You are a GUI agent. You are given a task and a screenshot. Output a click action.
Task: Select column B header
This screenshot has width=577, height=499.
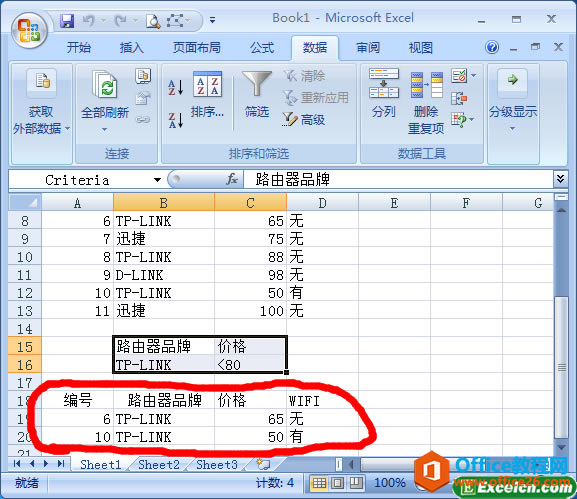164,203
